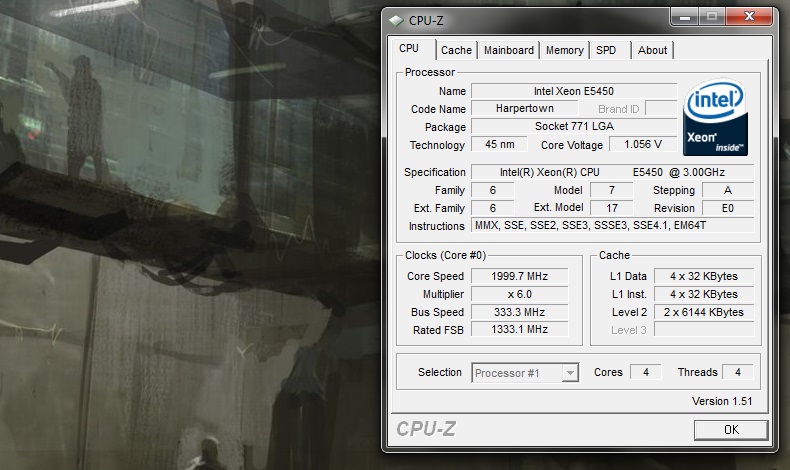Click the Intel Xeon inside logo
790x470 pixels.
[715, 117]
